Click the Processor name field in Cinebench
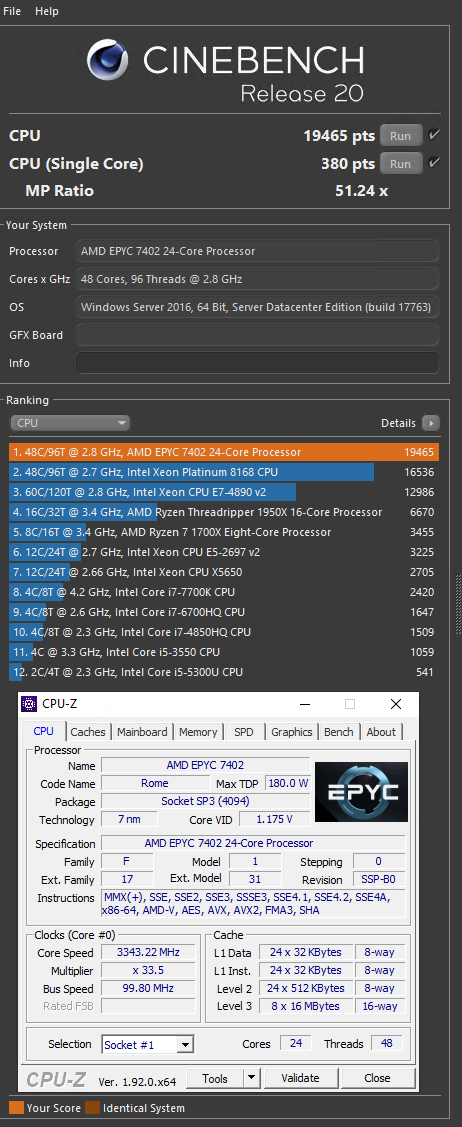 click(x=257, y=251)
